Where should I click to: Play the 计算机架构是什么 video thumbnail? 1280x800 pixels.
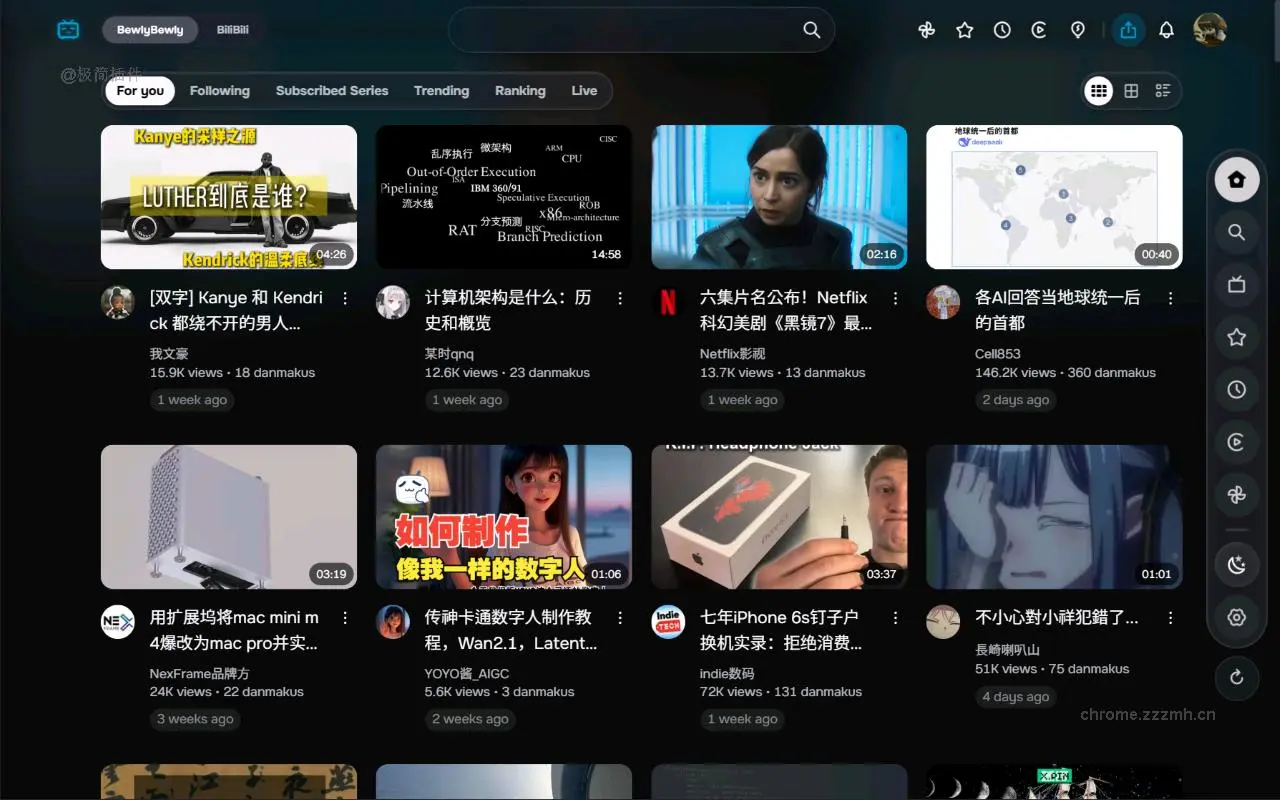503,197
